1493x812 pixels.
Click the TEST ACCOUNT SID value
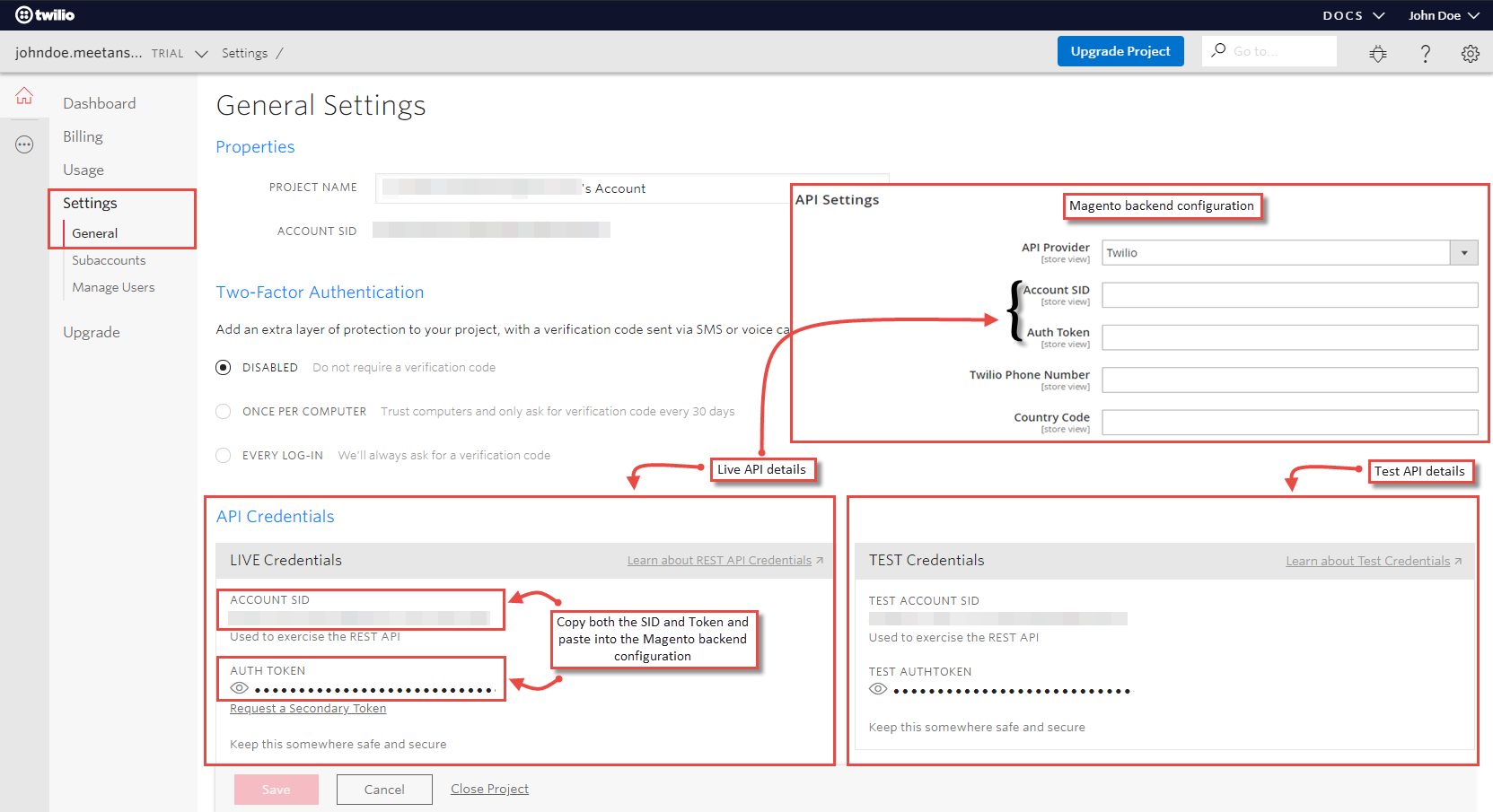point(998,618)
